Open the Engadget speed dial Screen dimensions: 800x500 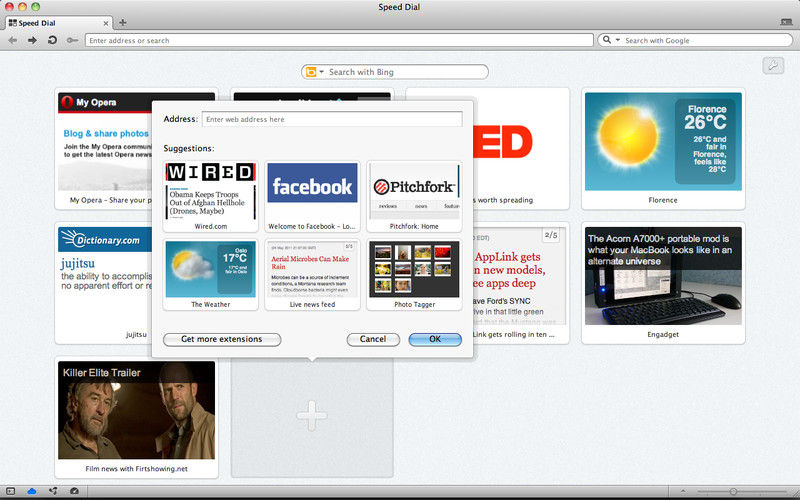click(663, 283)
